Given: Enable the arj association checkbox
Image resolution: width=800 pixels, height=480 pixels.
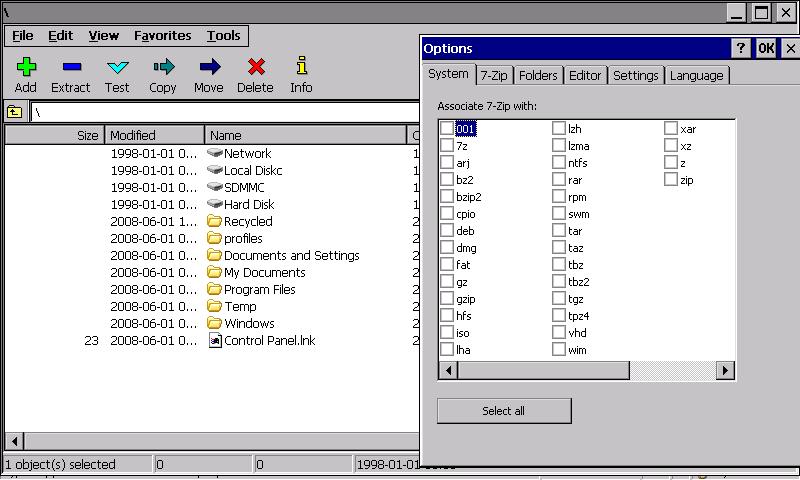Looking at the screenshot, I should click(447, 163).
